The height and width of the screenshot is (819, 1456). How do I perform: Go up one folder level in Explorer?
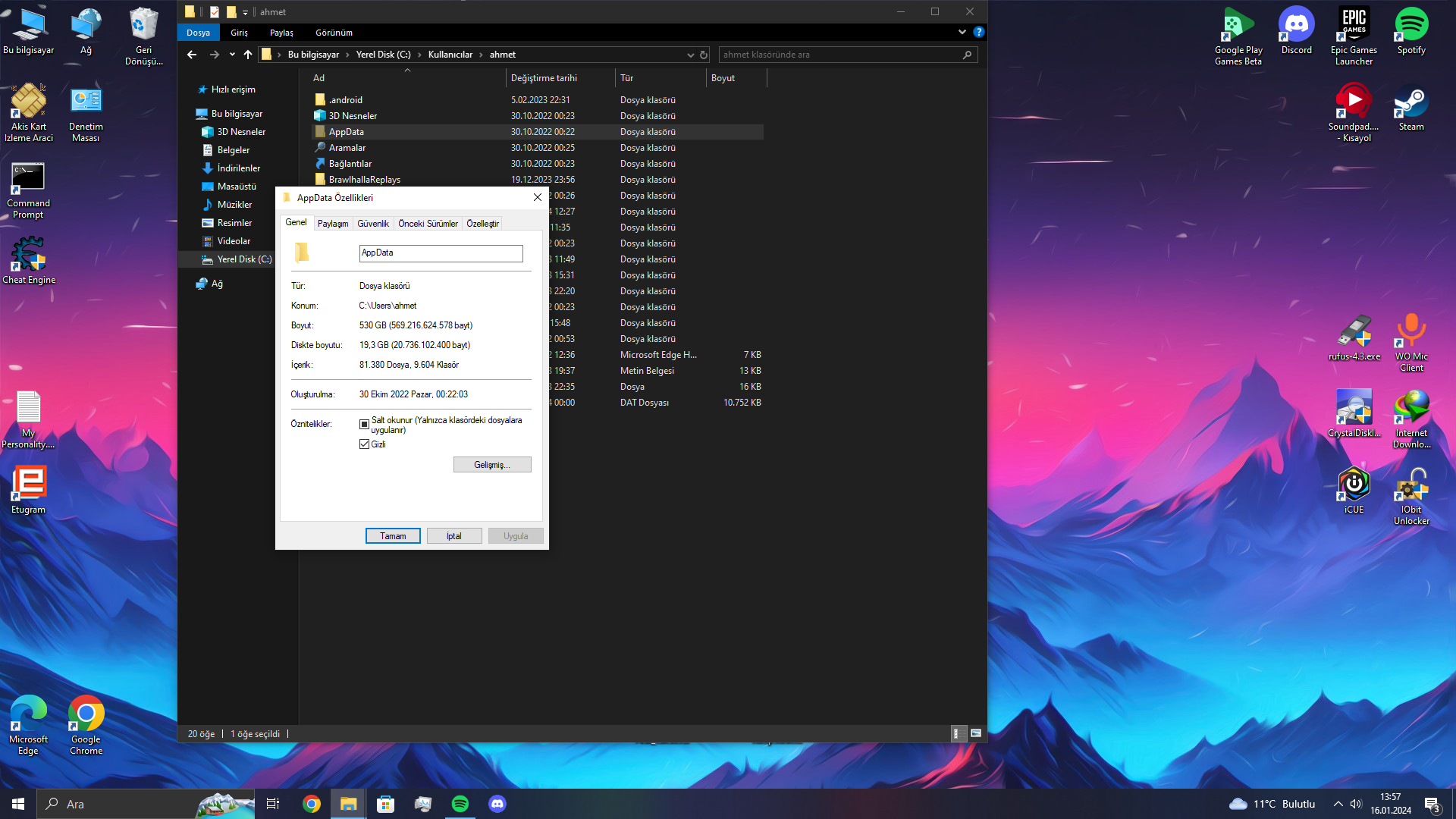[248, 55]
